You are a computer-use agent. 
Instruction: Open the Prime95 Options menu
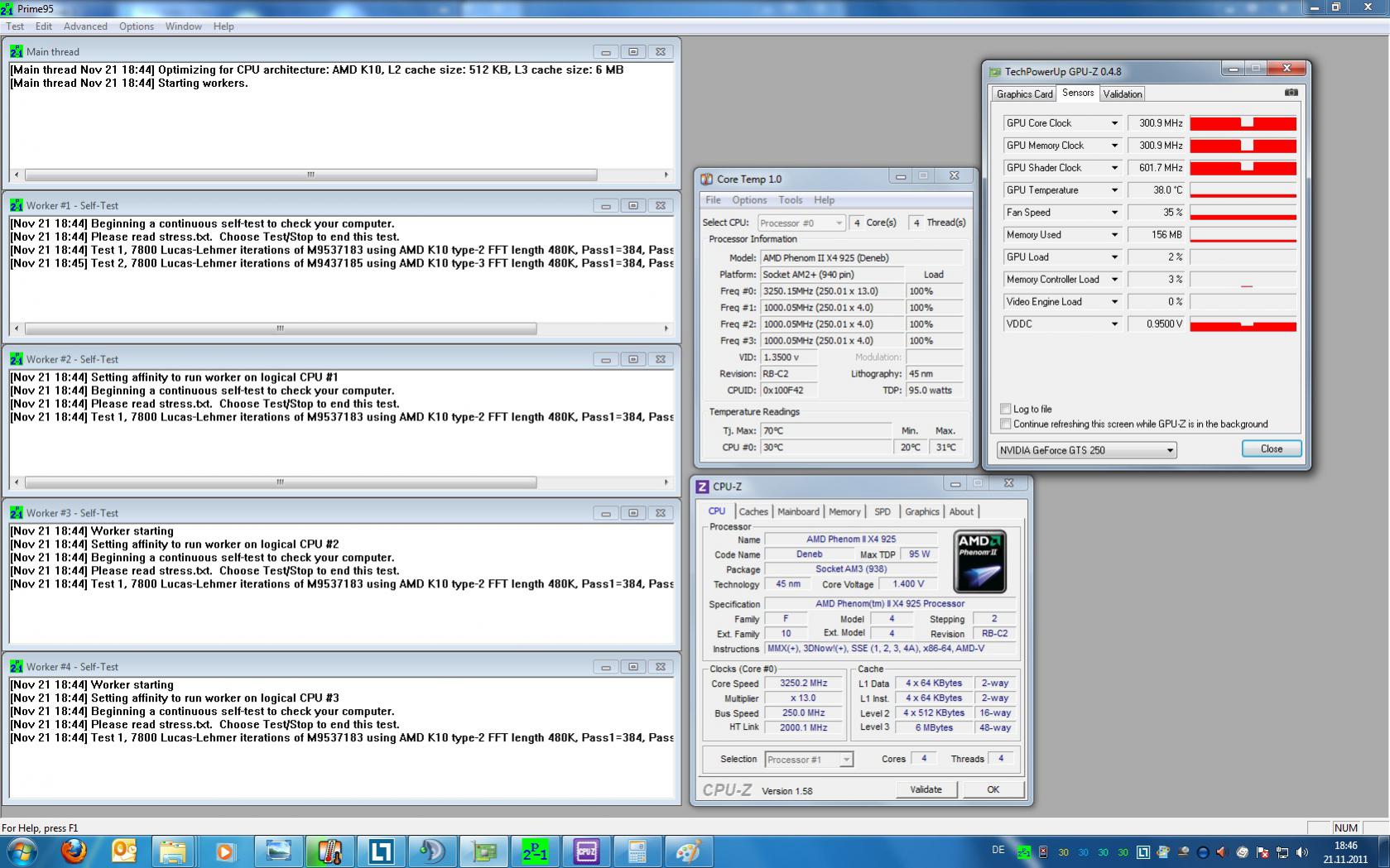point(137,26)
